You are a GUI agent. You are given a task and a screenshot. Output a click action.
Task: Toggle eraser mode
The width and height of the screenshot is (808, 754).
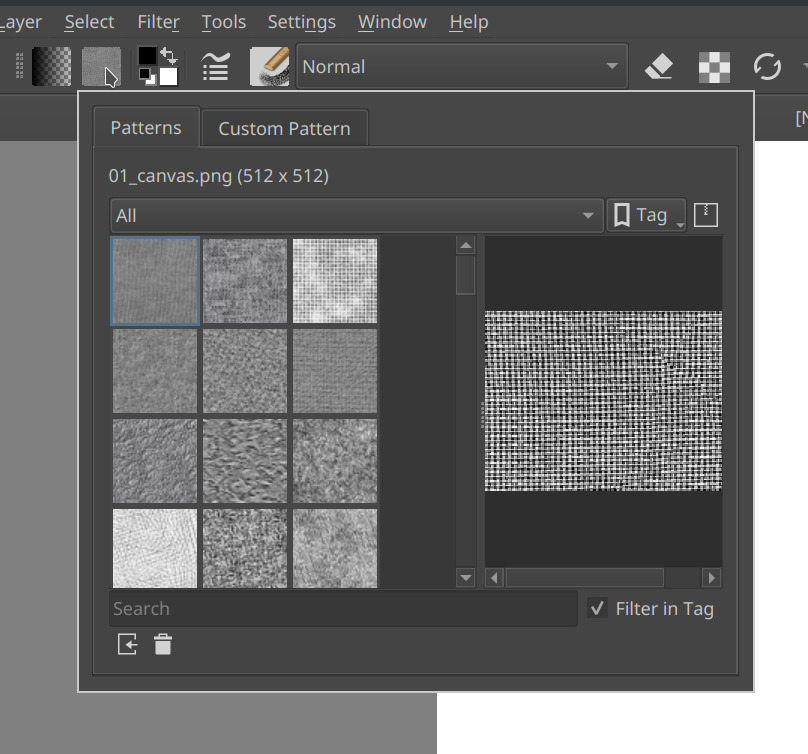click(x=658, y=67)
